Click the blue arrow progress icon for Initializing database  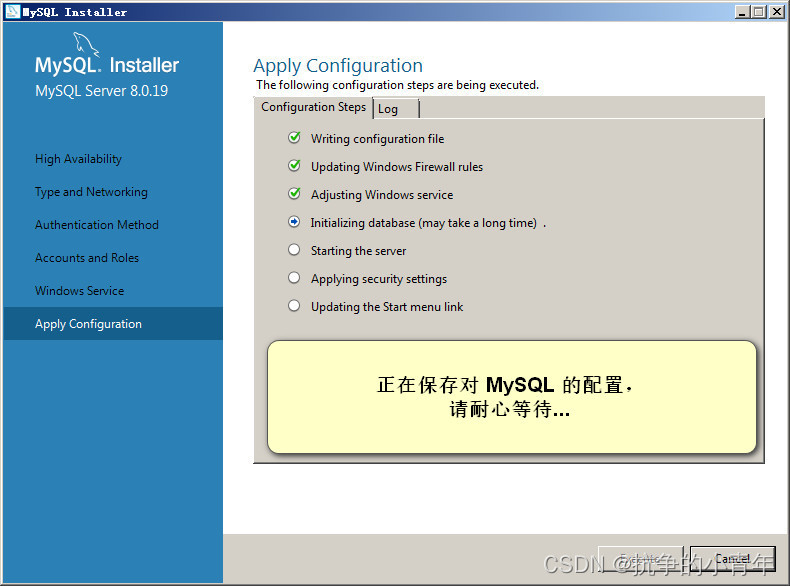click(x=294, y=222)
